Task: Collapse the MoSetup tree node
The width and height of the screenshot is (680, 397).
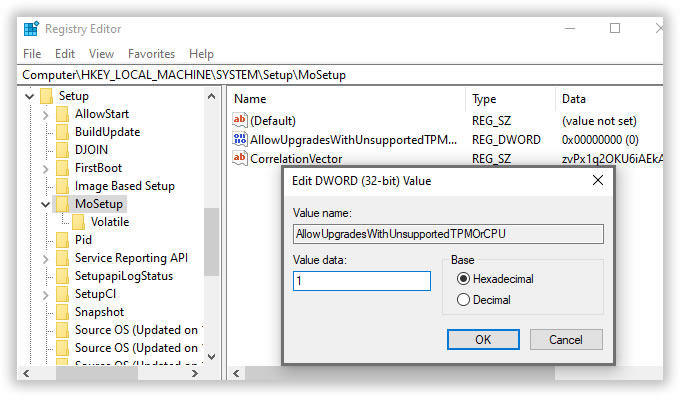Action: tap(46, 204)
